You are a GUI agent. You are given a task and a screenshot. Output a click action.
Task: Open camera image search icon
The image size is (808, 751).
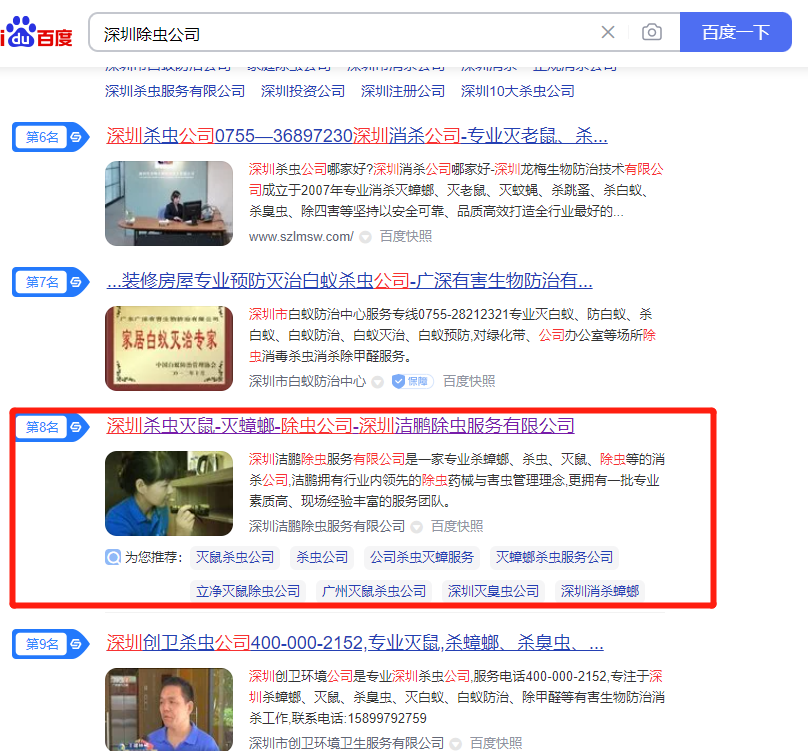652,32
